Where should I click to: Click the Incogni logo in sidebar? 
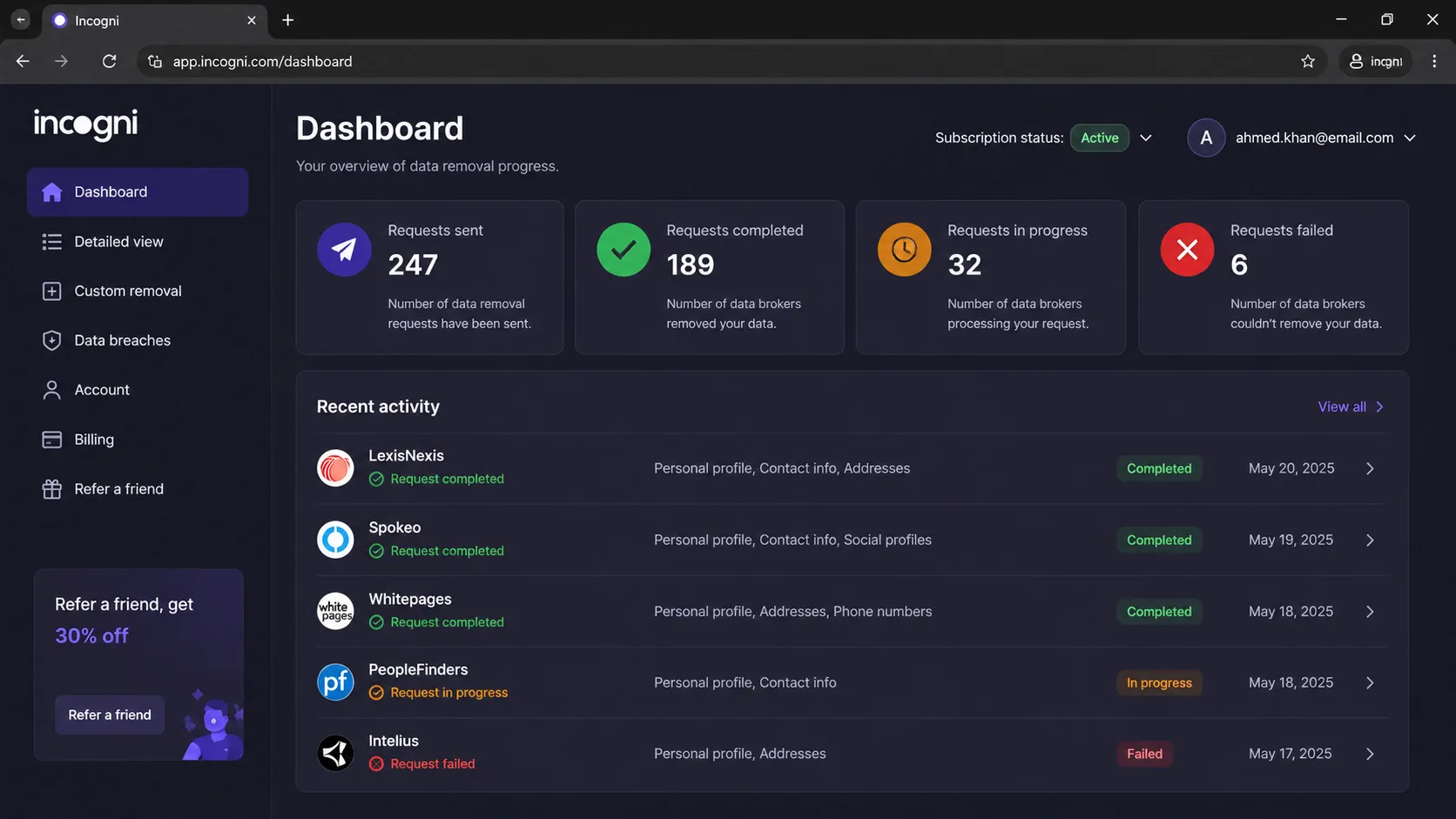(85, 124)
